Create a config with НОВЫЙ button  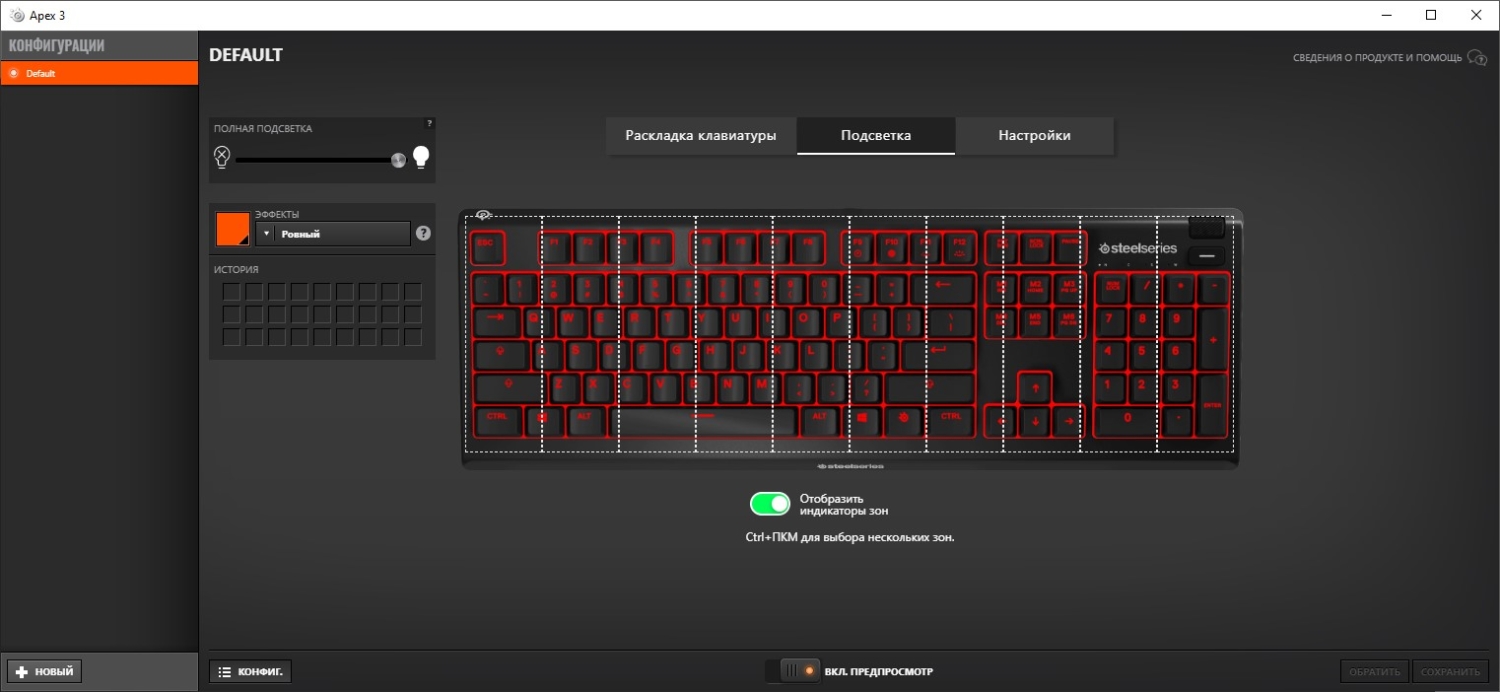(44, 671)
